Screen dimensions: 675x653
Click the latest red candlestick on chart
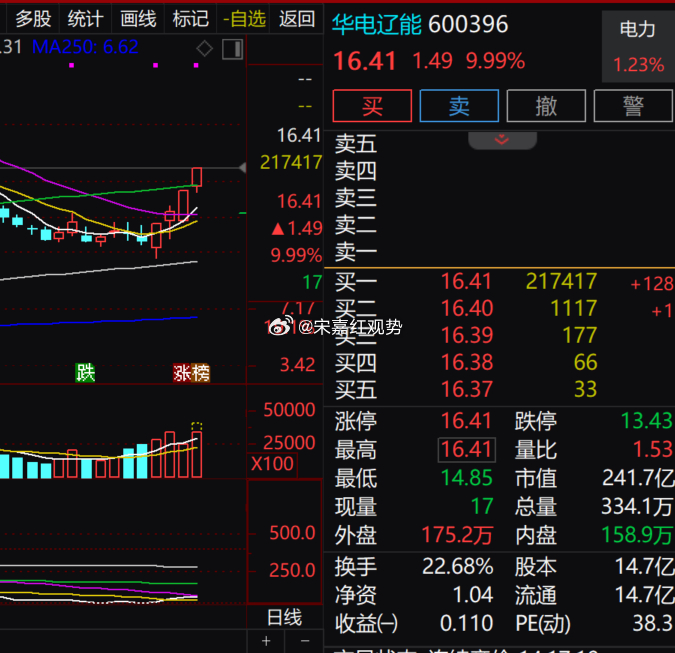pos(197,178)
